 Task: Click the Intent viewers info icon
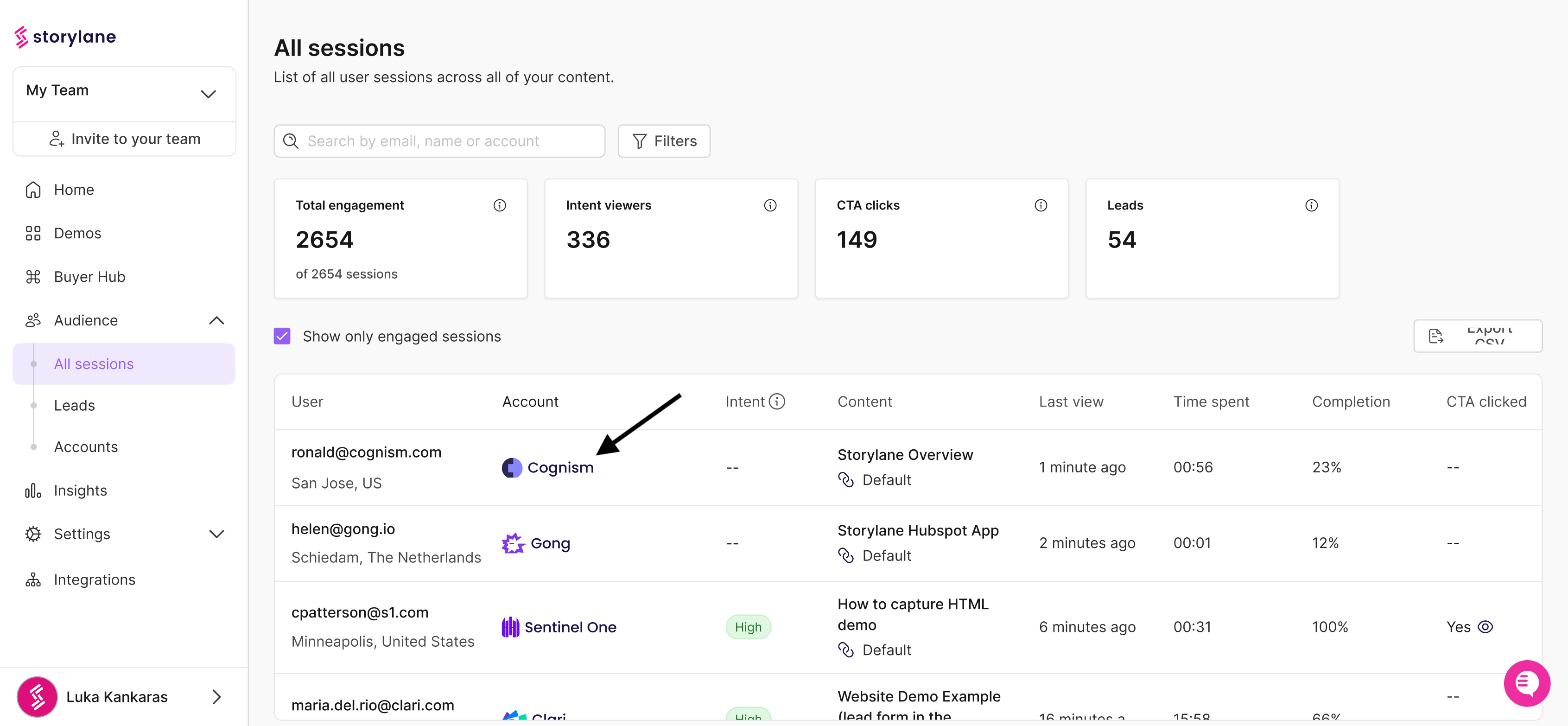point(770,205)
